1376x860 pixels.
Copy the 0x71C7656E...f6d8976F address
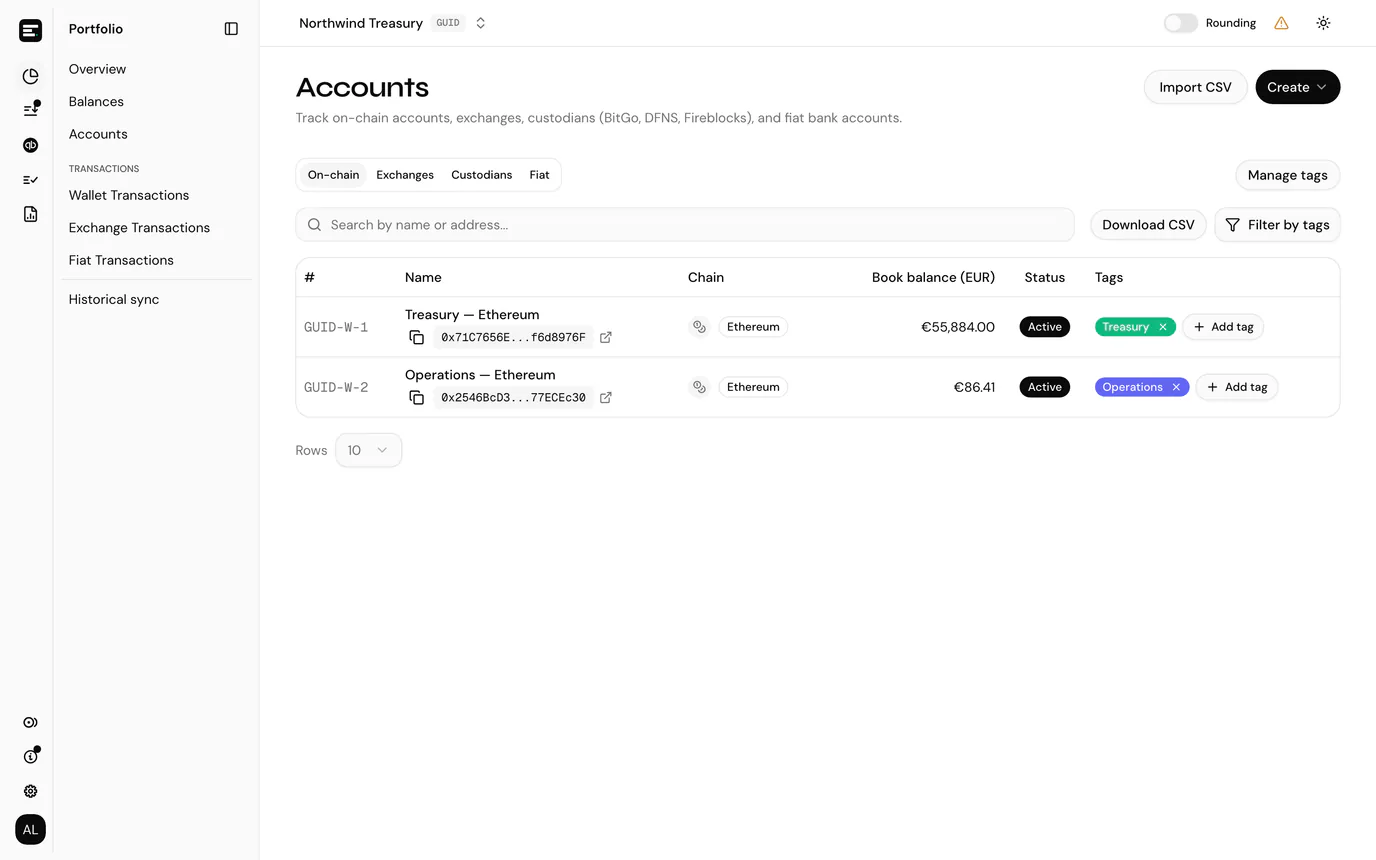(417, 338)
